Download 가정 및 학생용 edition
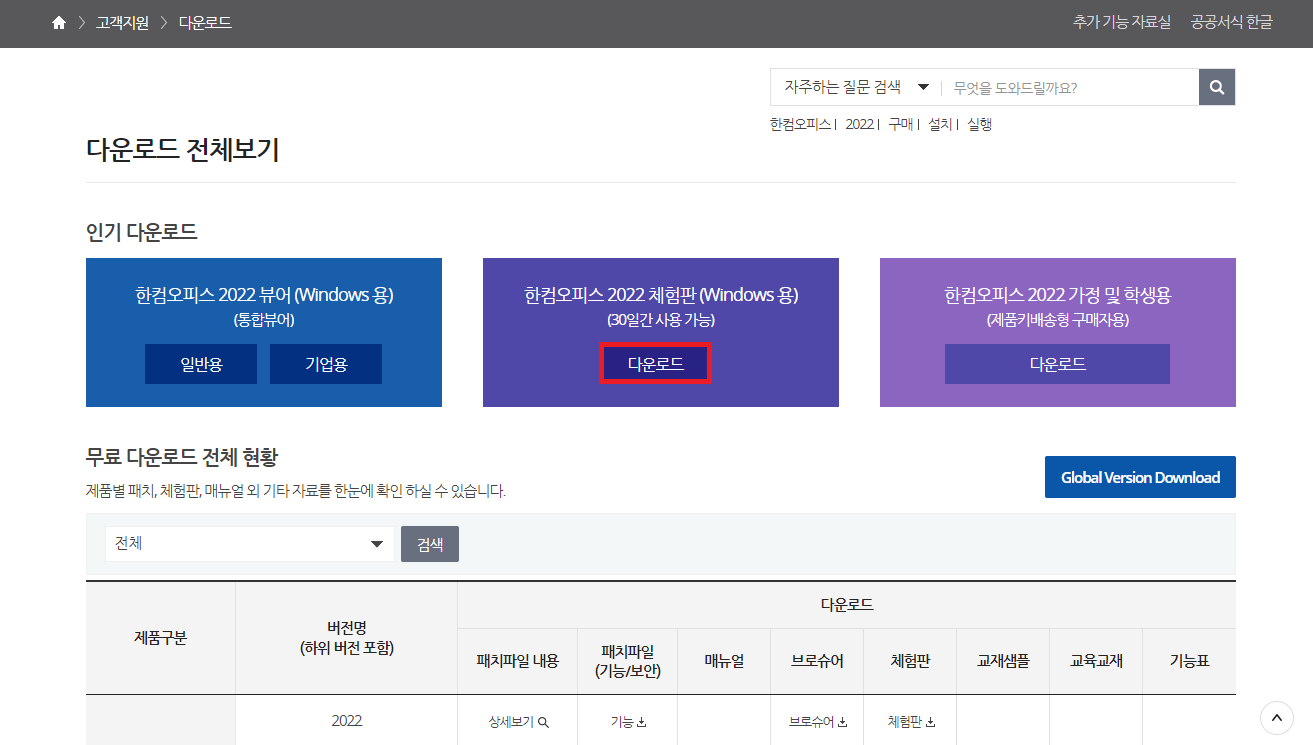Viewport: 1313px width, 745px height. 1057,364
